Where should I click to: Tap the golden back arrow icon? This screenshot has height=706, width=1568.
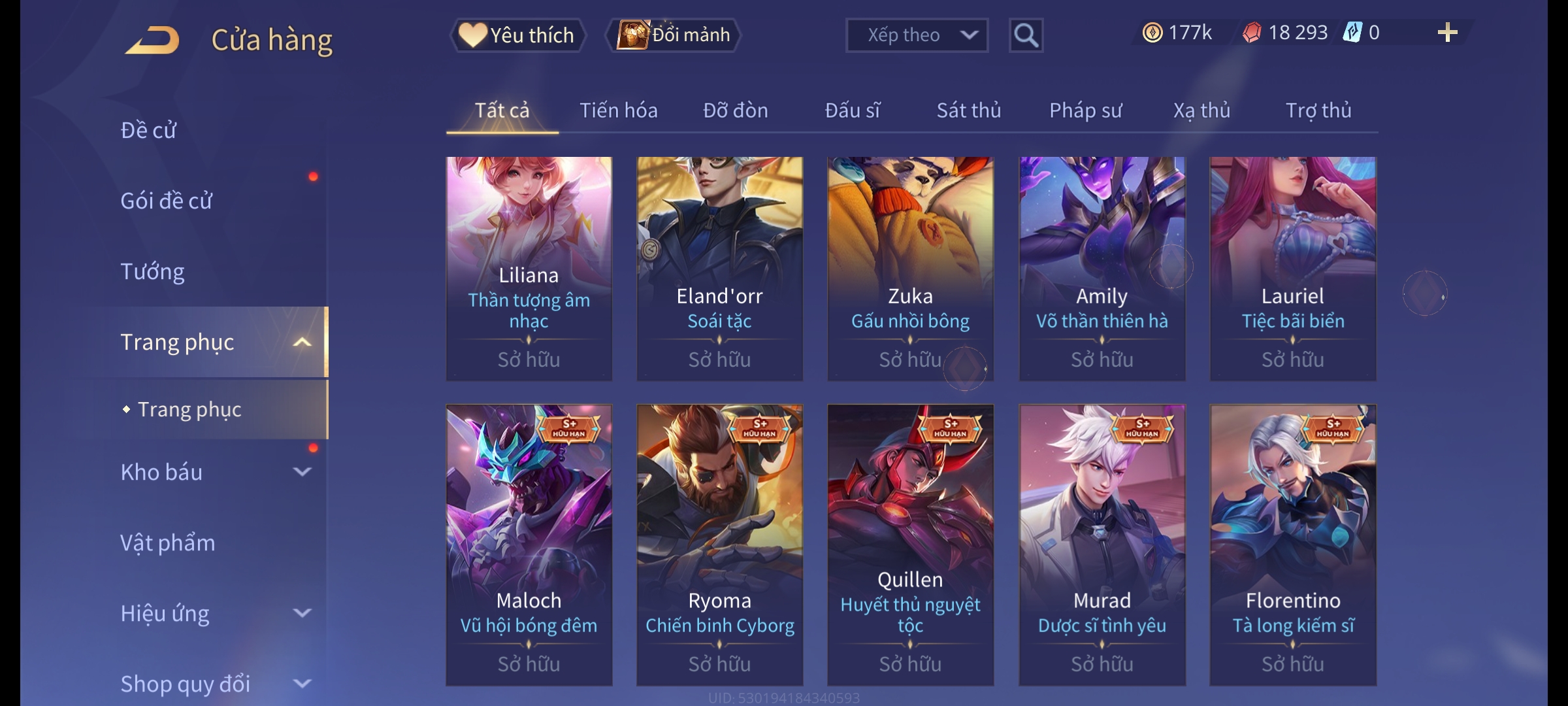coord(153,40)
